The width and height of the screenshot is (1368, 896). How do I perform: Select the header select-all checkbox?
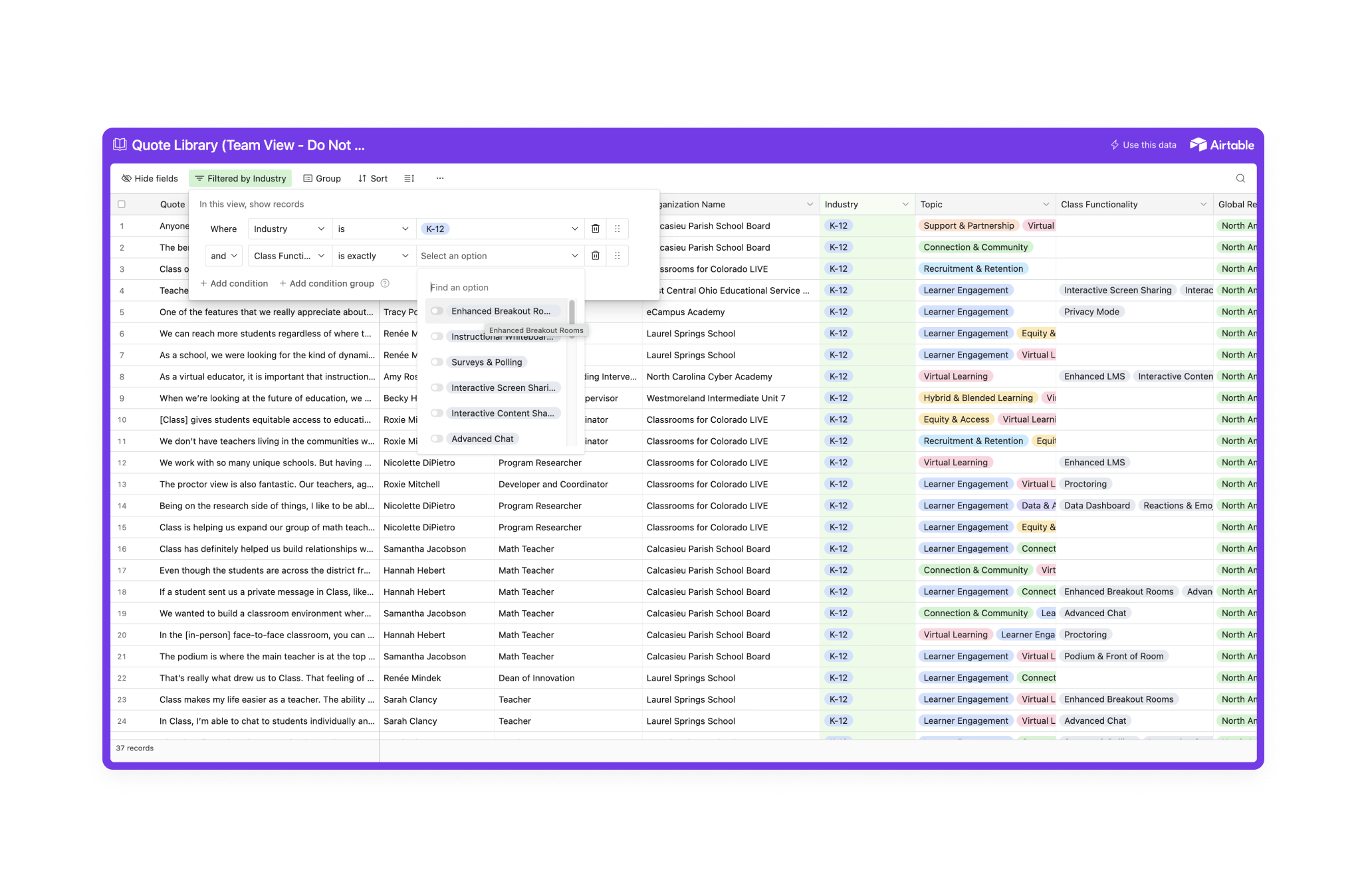(x=122, y=204)
